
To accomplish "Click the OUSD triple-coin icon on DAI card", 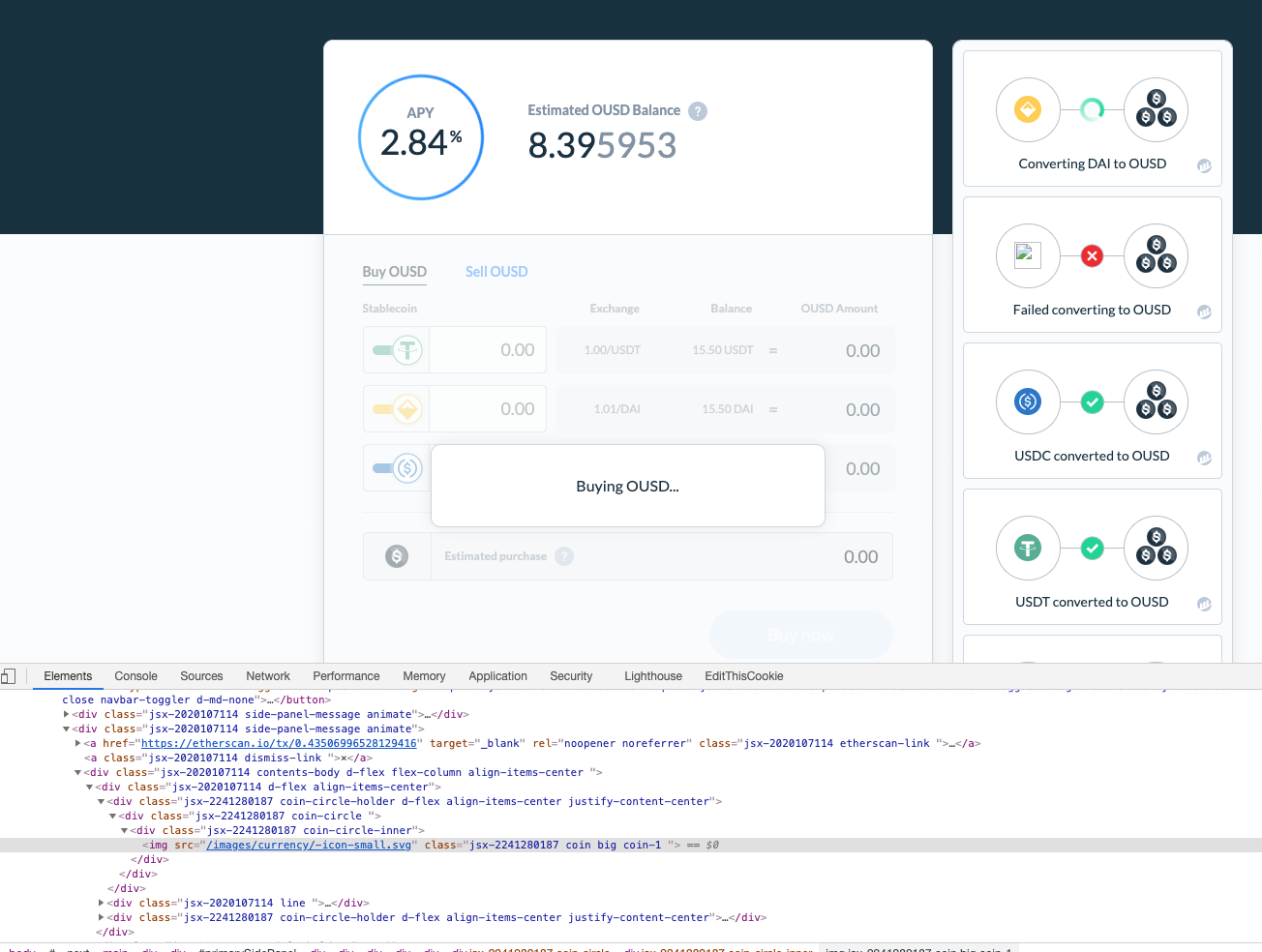I will point(1156,110).
